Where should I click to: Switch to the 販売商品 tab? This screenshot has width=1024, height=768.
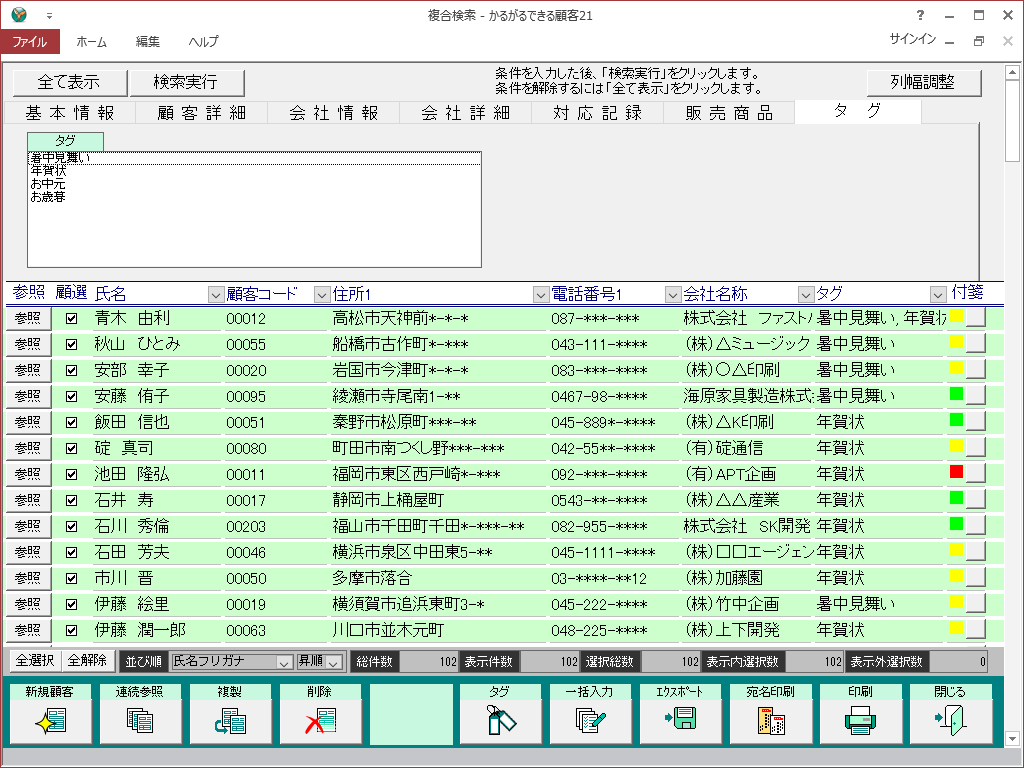729,113
